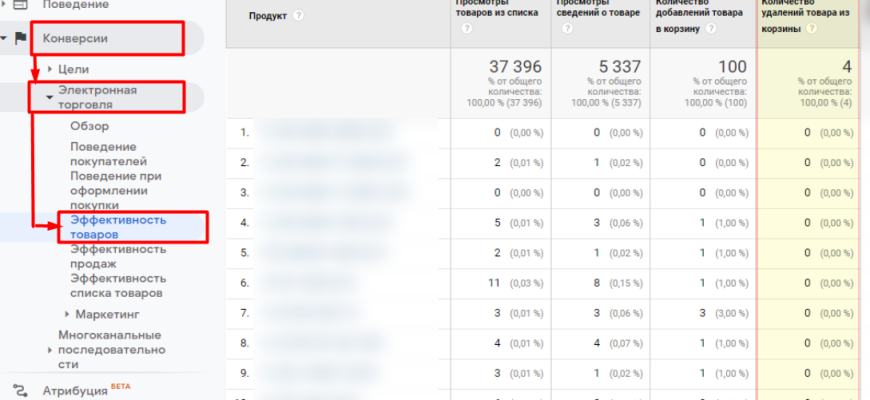The width and height of the screenshot is (870, 400).
Task: Open help for Просмотры сведений о товаре
Action: 567,29
